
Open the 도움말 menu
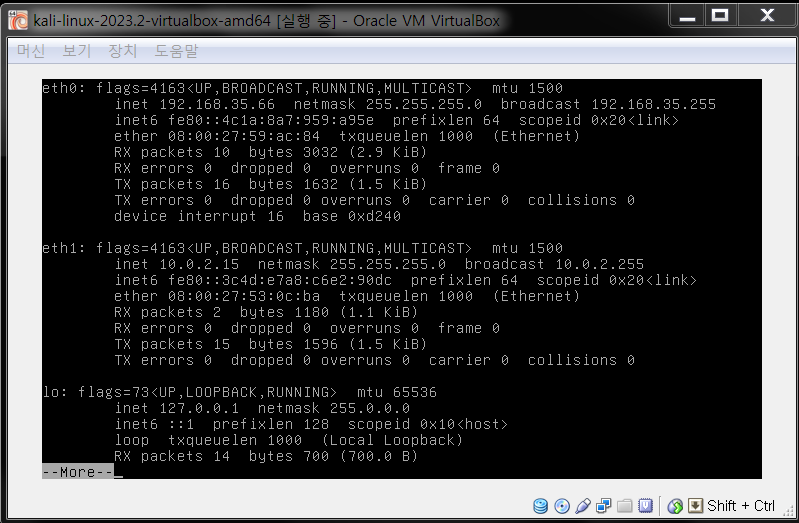[x=176, y=50]
